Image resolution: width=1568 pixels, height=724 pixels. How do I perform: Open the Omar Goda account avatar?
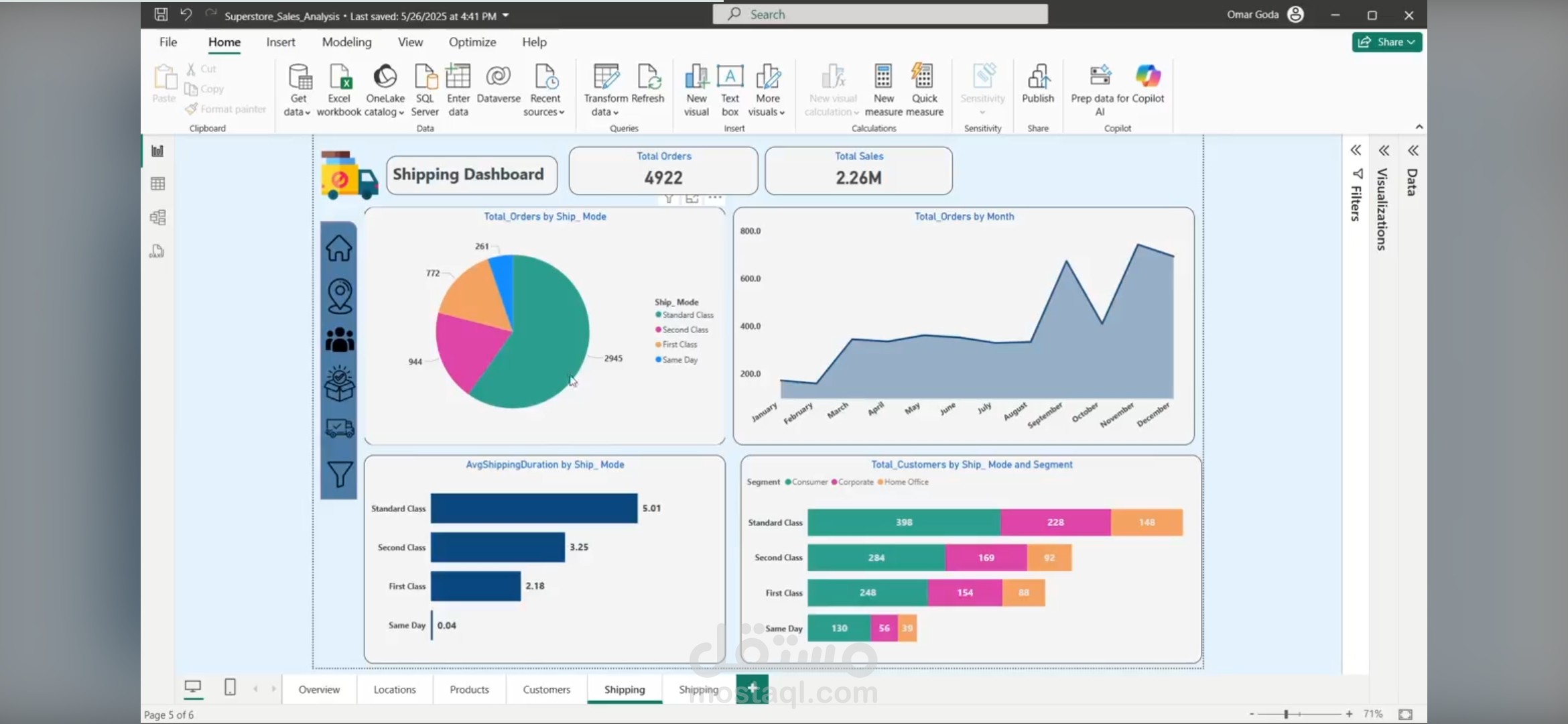tap(1296, 14)
